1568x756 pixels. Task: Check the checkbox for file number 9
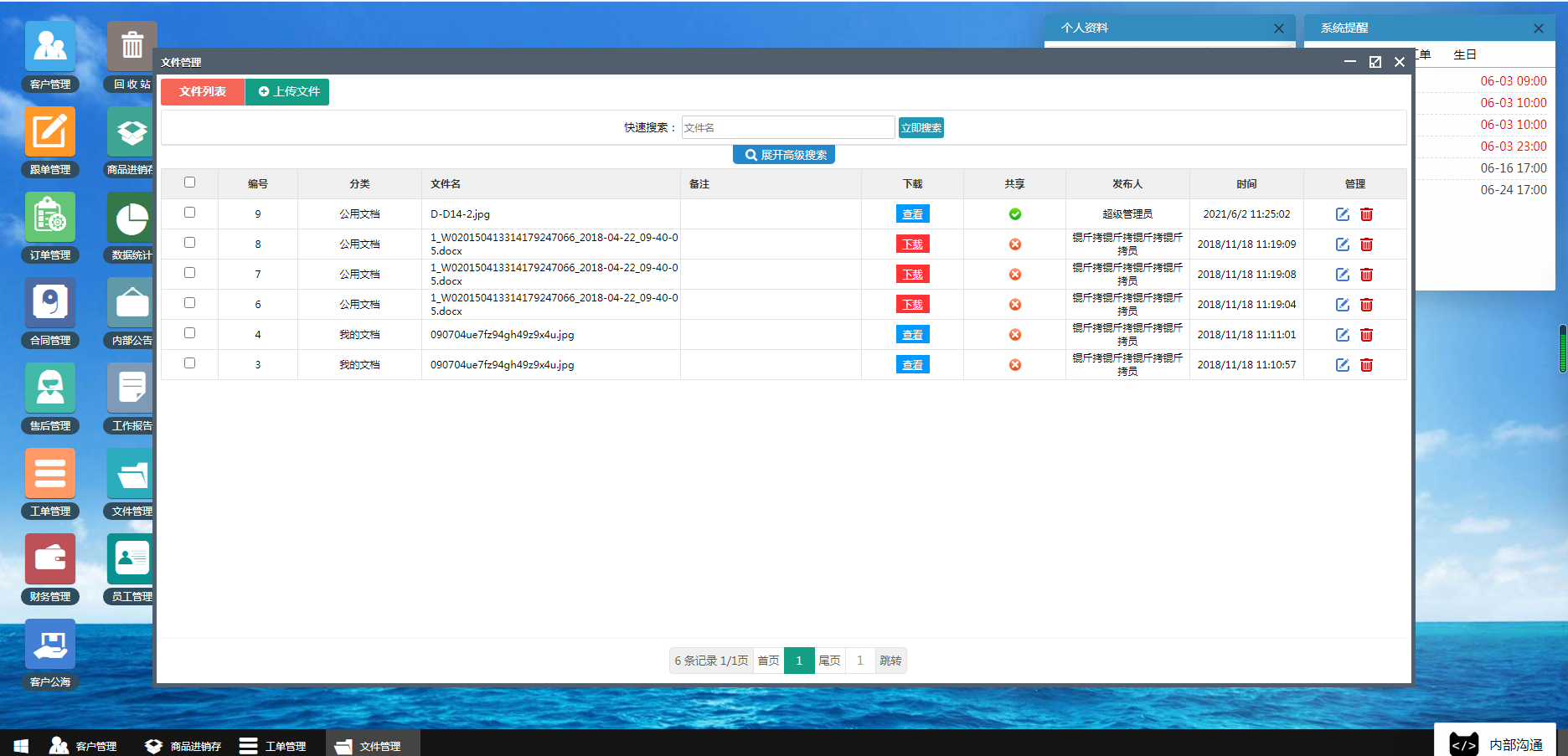coord(189,212)
